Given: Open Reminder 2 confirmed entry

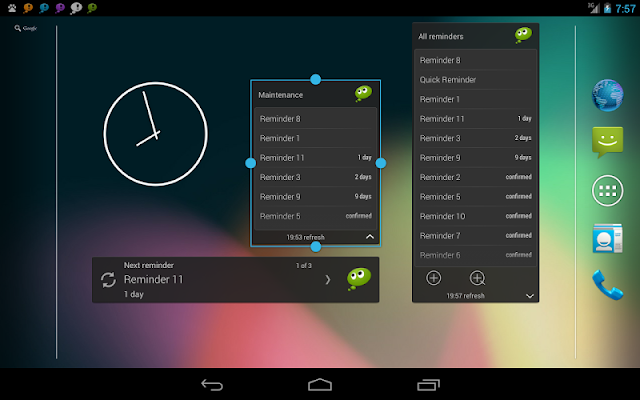Looking at the screenshot, I should coord(475,177).
